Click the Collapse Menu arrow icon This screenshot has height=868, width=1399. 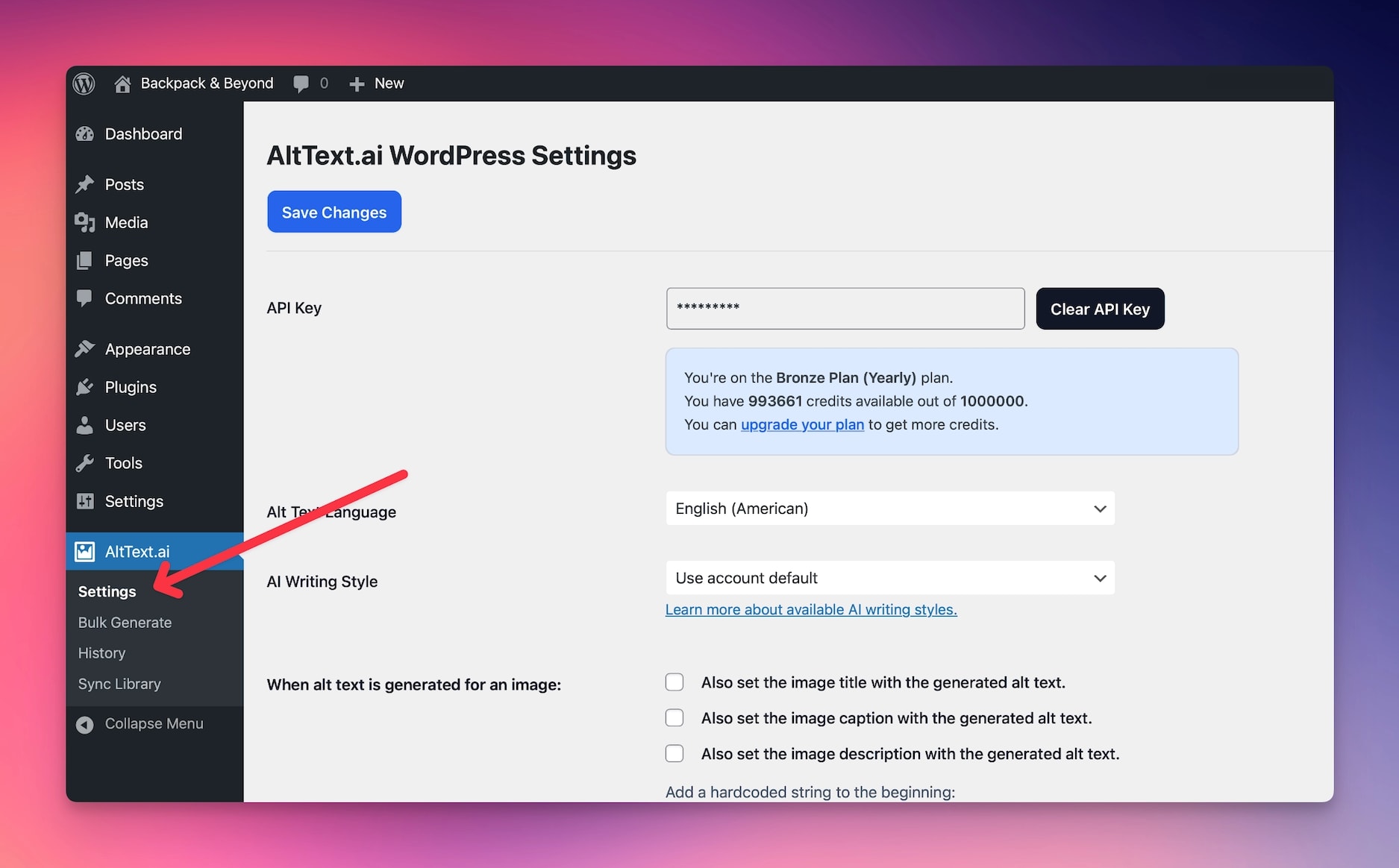click(85, 724)
